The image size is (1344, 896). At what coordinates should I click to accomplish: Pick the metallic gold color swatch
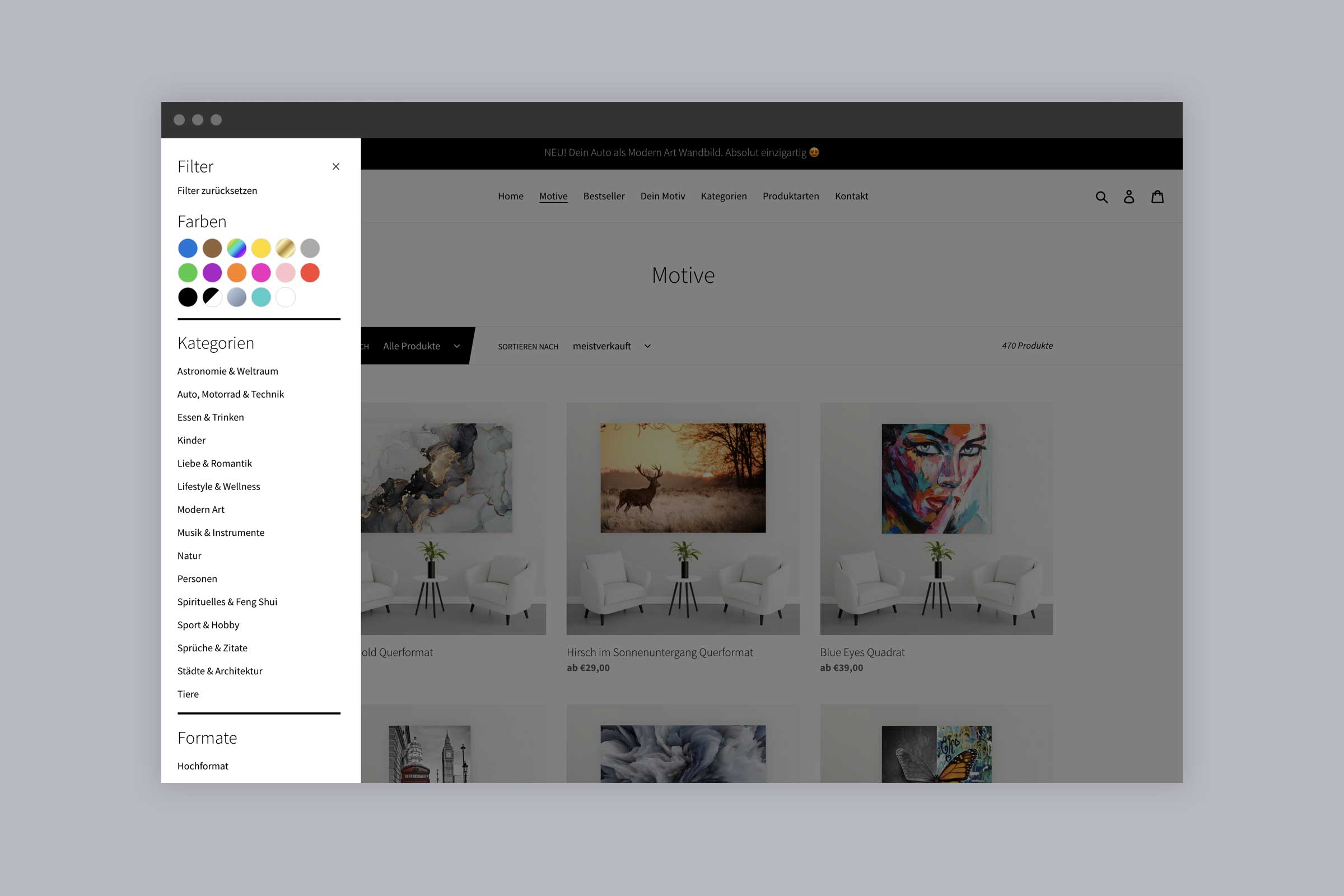click(x=285, y=248)
